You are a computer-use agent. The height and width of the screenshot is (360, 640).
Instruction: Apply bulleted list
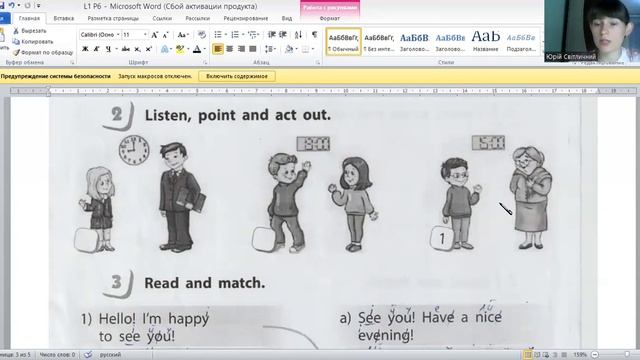tap(218, 35)
